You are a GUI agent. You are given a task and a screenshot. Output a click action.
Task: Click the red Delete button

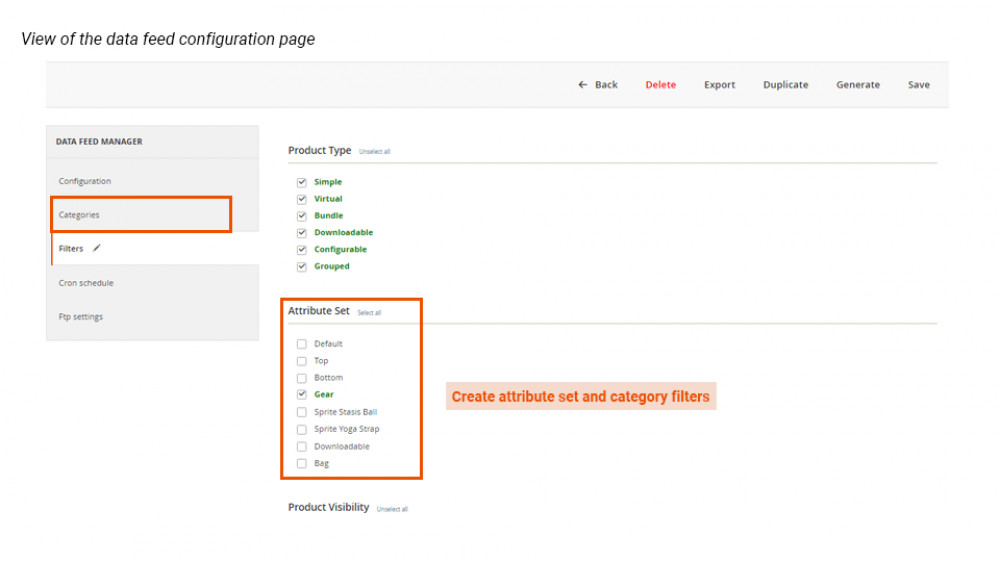coord(660,85)
